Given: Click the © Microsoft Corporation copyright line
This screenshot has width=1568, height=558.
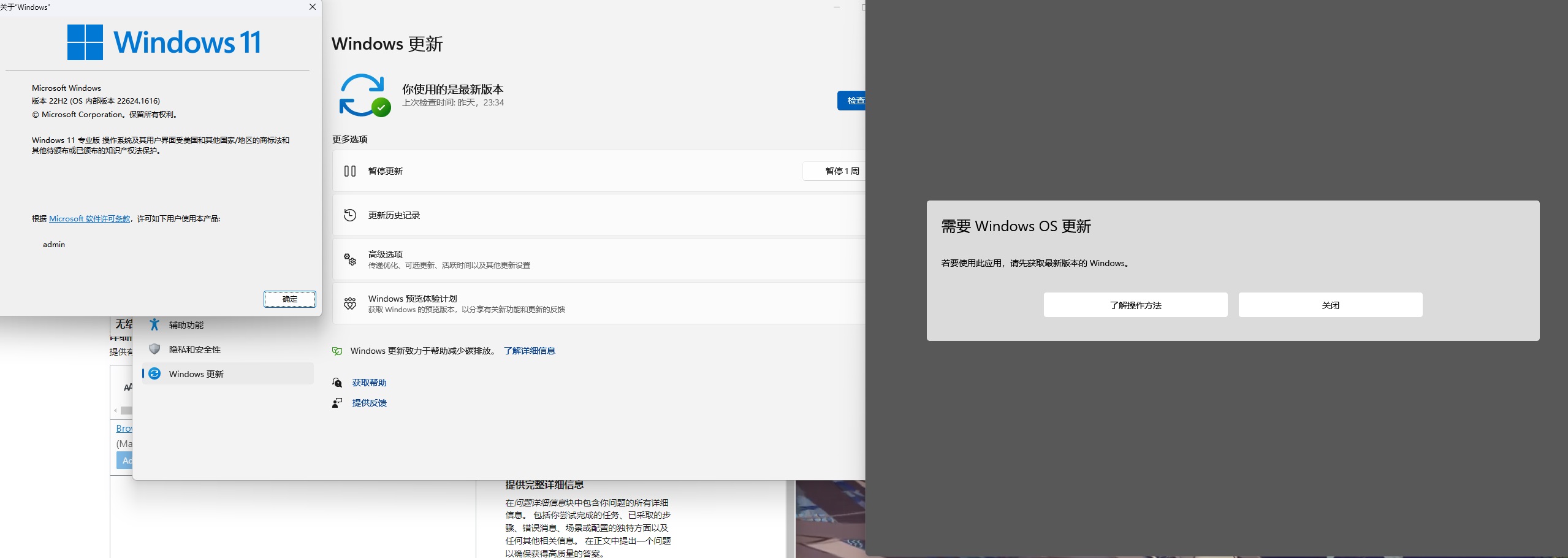Looking at the screenshot, I should coord(105,115).
